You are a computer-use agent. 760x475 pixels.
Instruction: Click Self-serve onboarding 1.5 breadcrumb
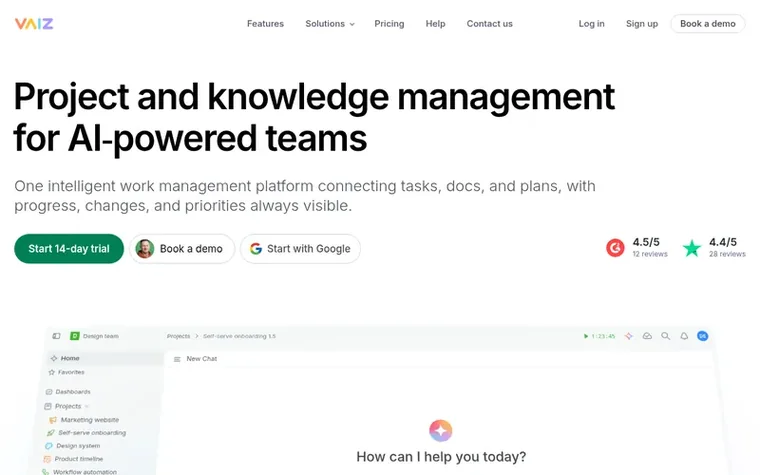tap(239, 336)
